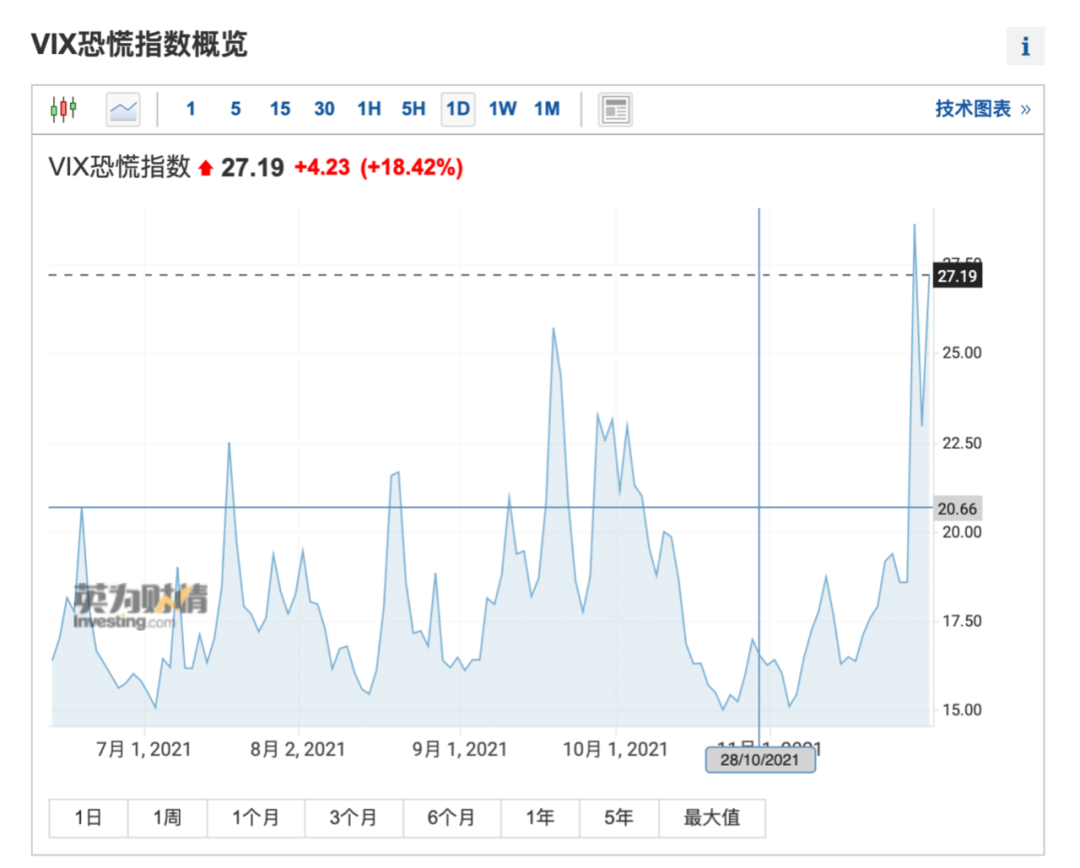Set range to 1个月
Screen dimensions: 1080x868
tap(256, 818)
